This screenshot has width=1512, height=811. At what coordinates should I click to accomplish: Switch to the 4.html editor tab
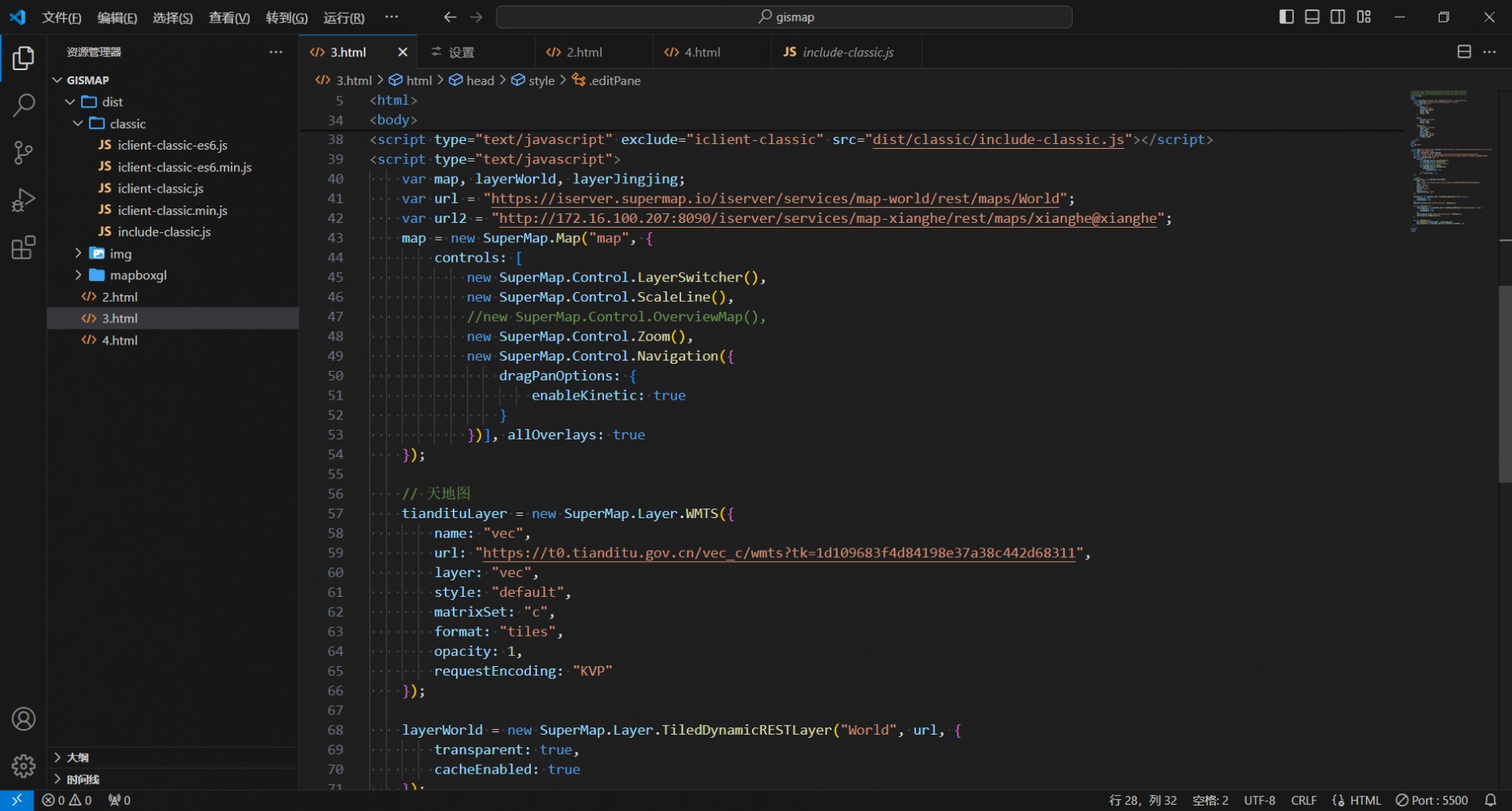[711, 52]
